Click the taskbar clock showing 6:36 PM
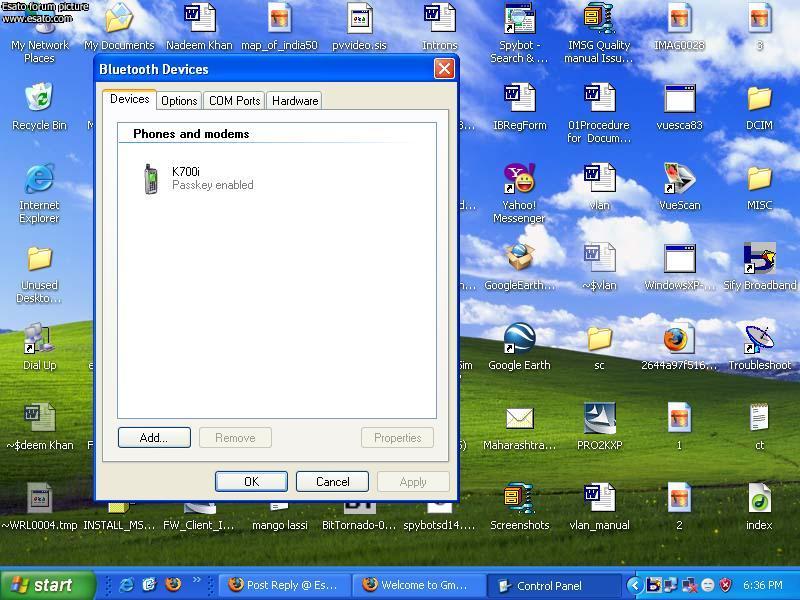 [x=763, y=585]
